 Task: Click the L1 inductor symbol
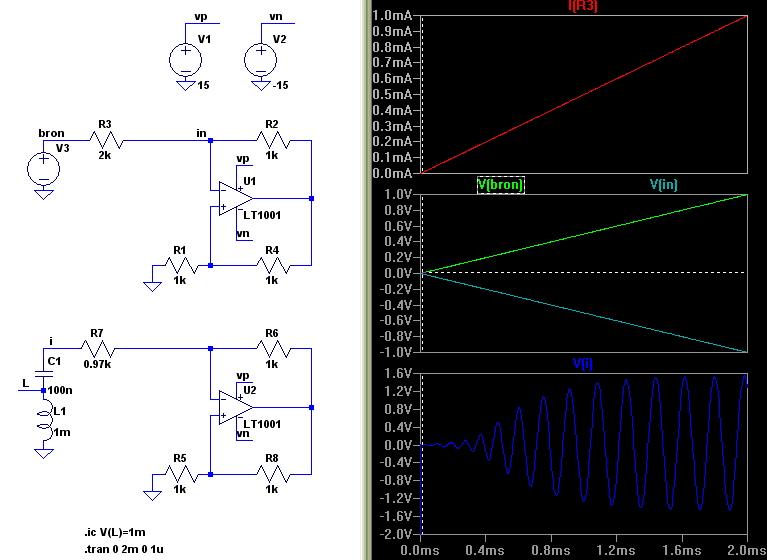tap(43, 422)
